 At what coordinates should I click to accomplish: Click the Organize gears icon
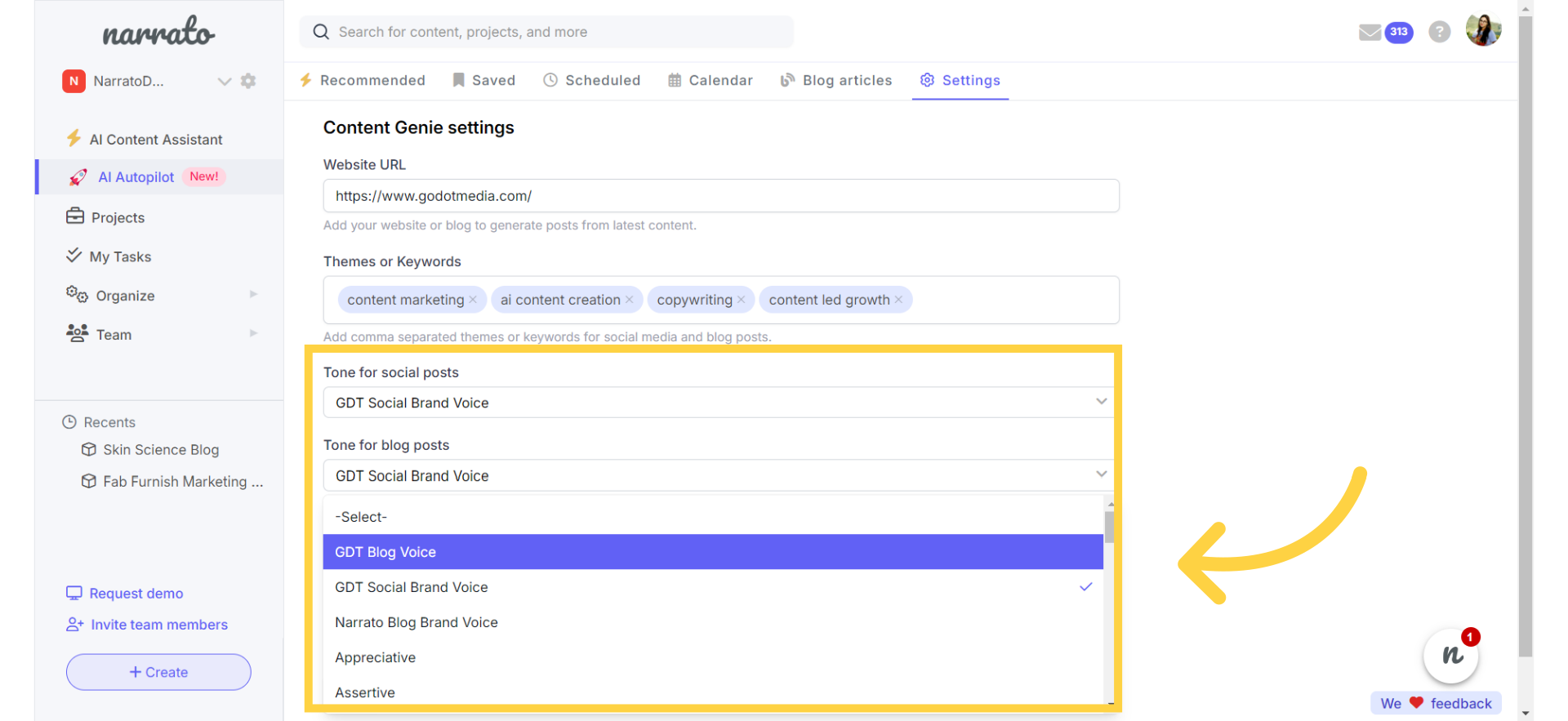click(x=77, y=294)
